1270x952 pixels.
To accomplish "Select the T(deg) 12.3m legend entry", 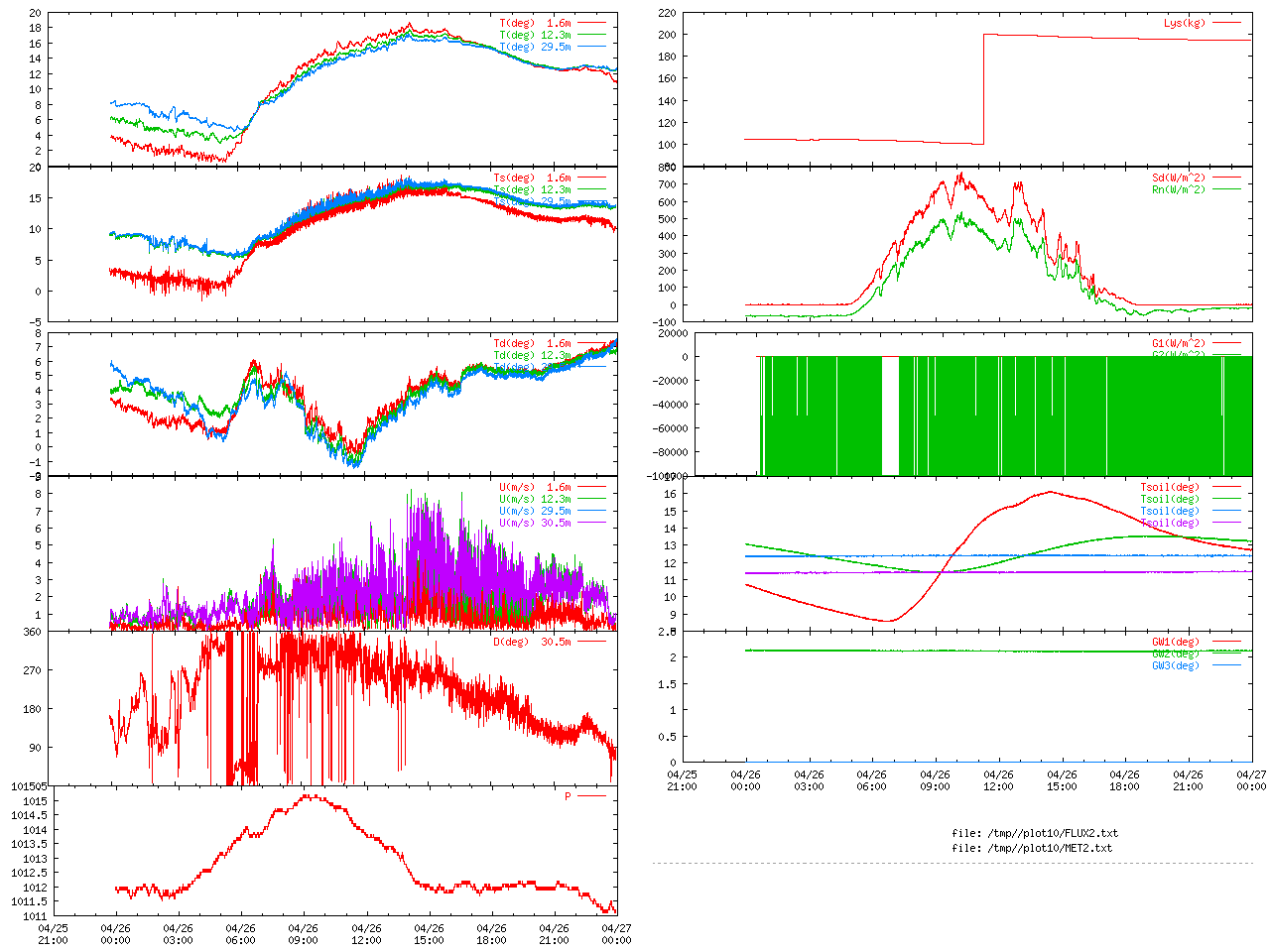I will pos(535,35).
